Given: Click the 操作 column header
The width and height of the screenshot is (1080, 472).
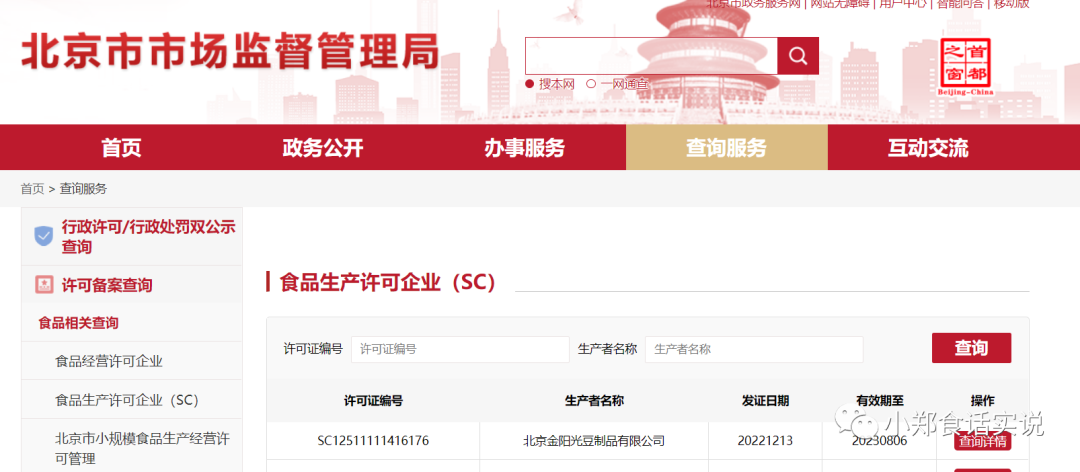Looking at the screenshot, I should pos(982,400).
